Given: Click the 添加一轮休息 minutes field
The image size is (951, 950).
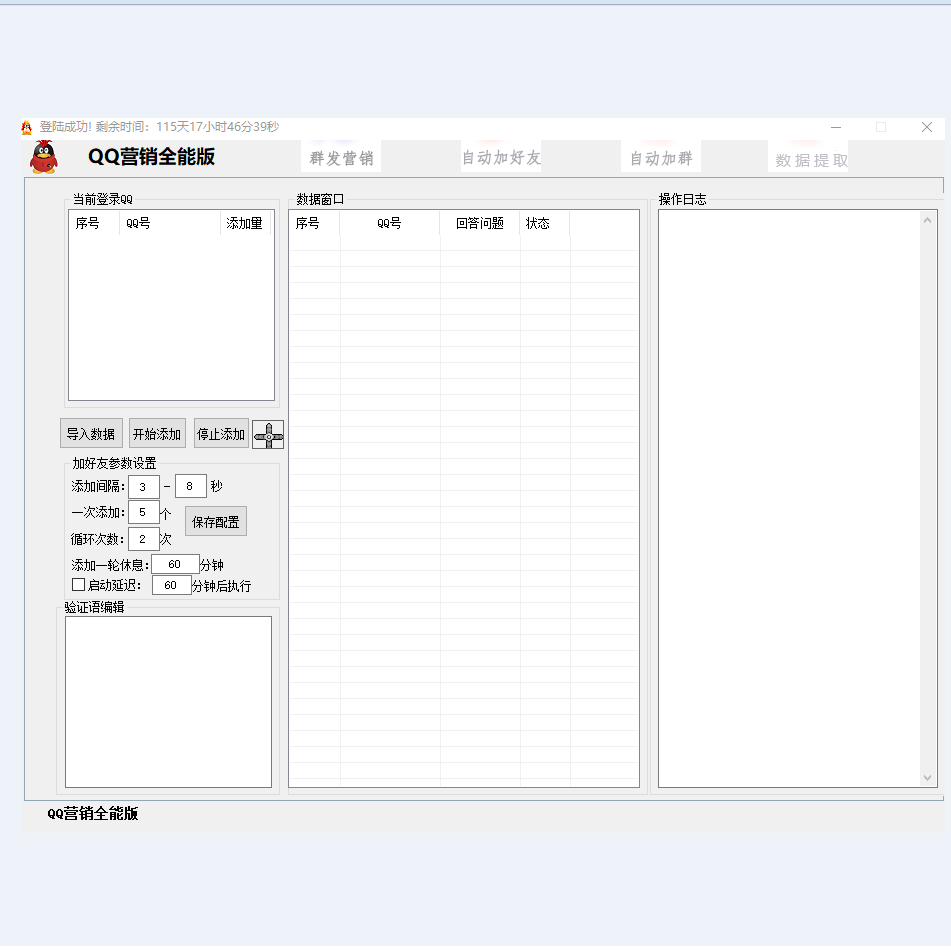Looking at the screenshot, I should (174, 564).
